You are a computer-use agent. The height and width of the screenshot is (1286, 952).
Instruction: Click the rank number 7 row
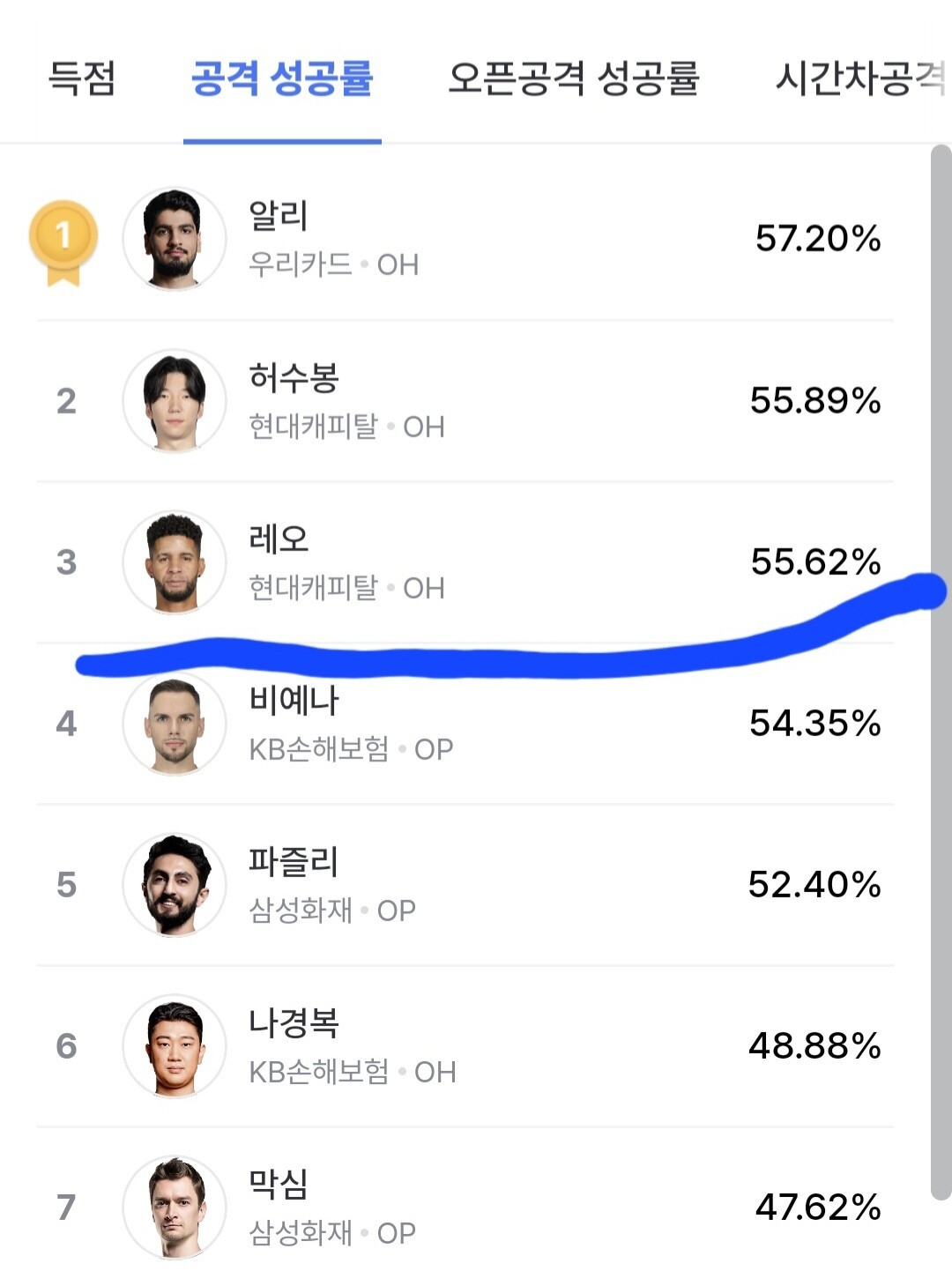(66, 1208)
